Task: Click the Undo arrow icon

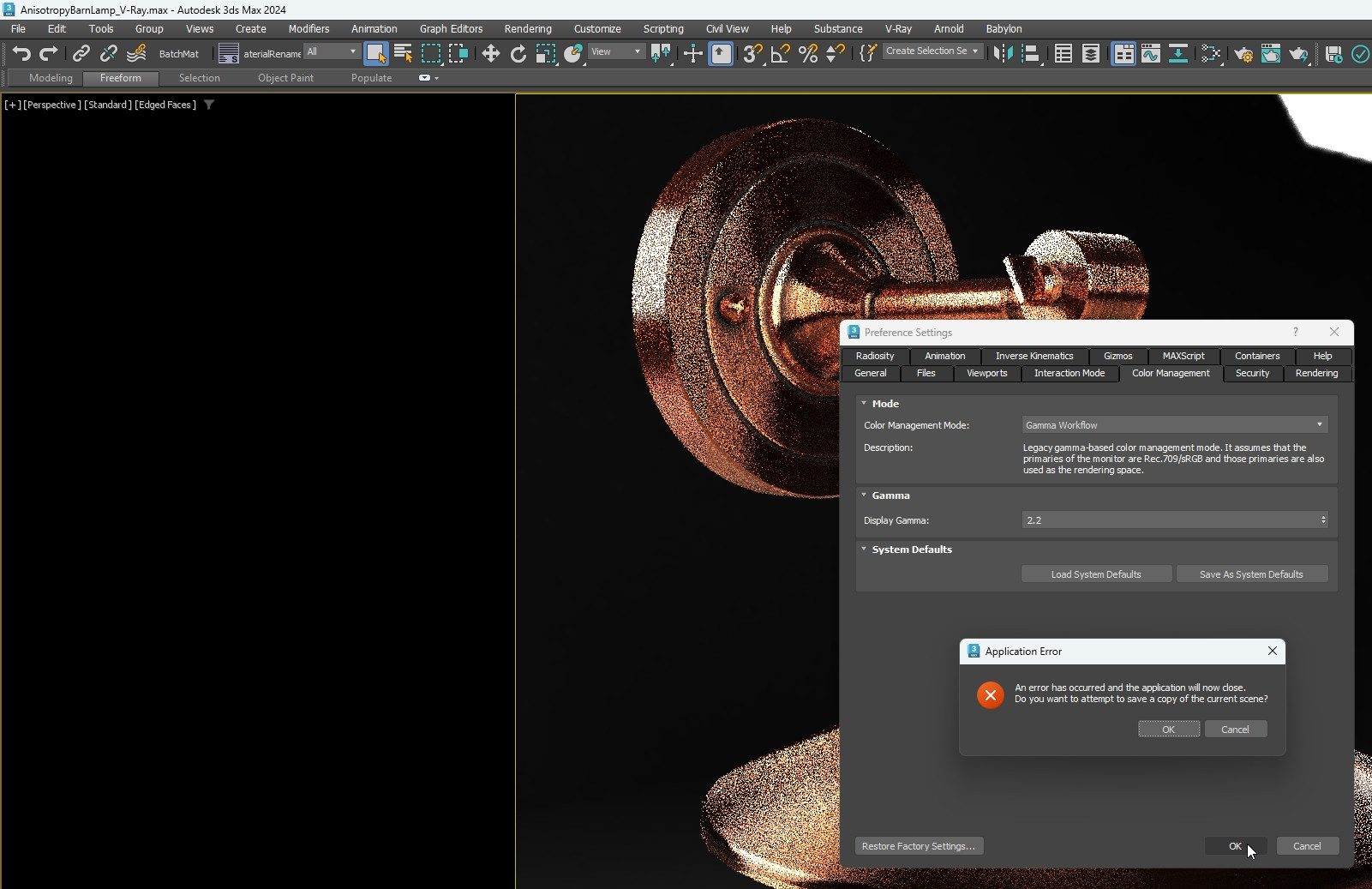Action: pos(21,53)
